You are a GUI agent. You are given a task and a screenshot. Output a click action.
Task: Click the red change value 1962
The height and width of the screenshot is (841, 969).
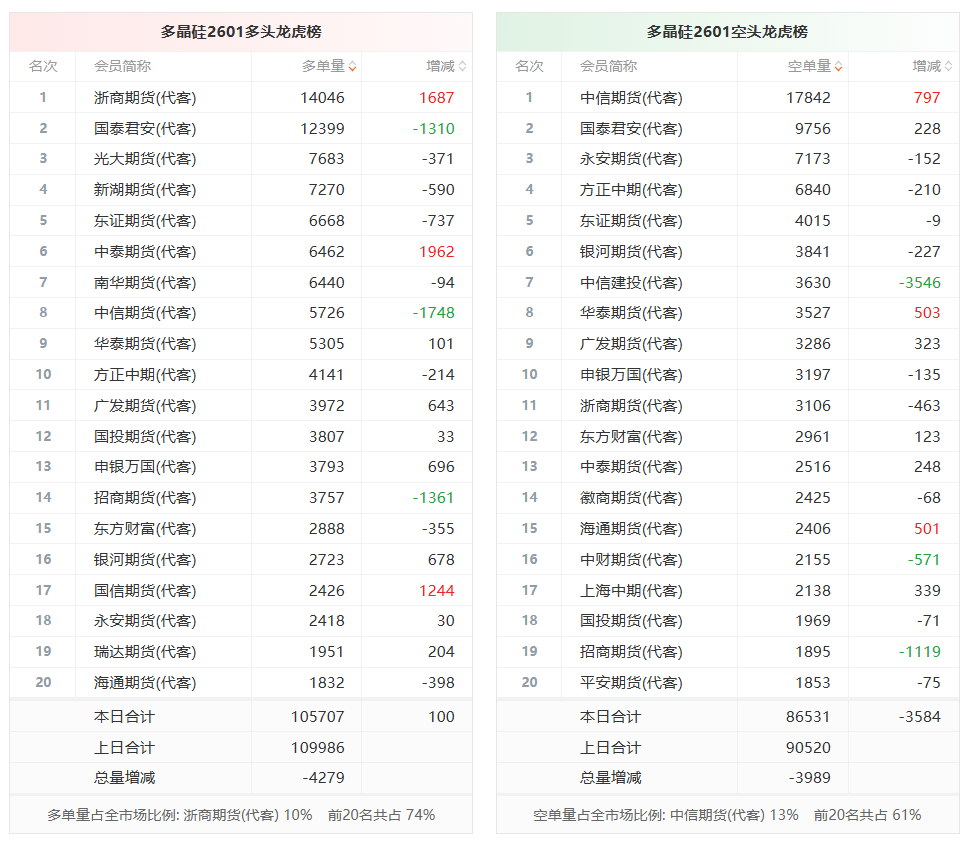click(436, 251)
